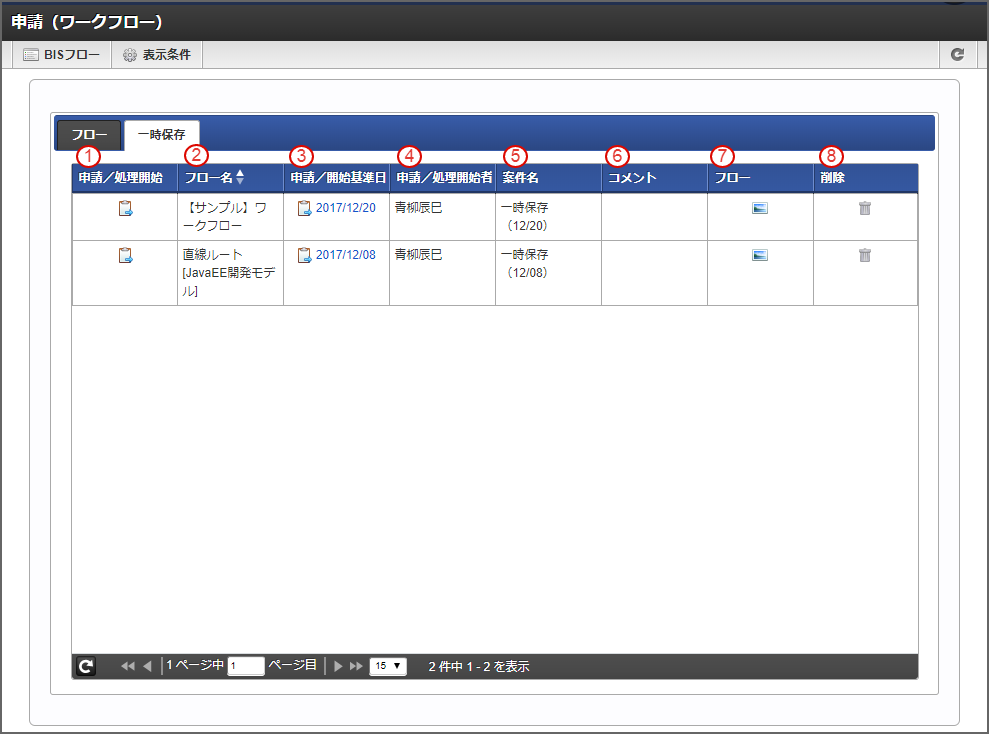Switch to the フロー tab

pos(89,135)
